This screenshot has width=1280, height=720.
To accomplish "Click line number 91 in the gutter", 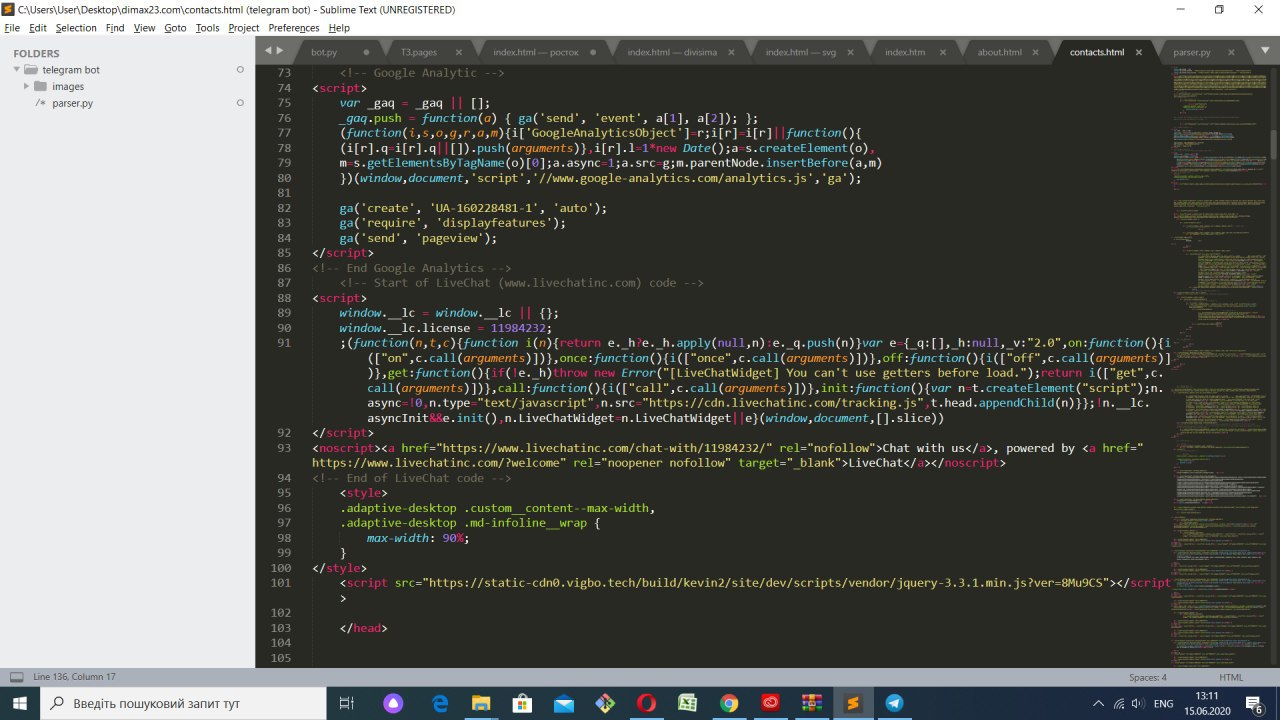I will pos(284,343).
